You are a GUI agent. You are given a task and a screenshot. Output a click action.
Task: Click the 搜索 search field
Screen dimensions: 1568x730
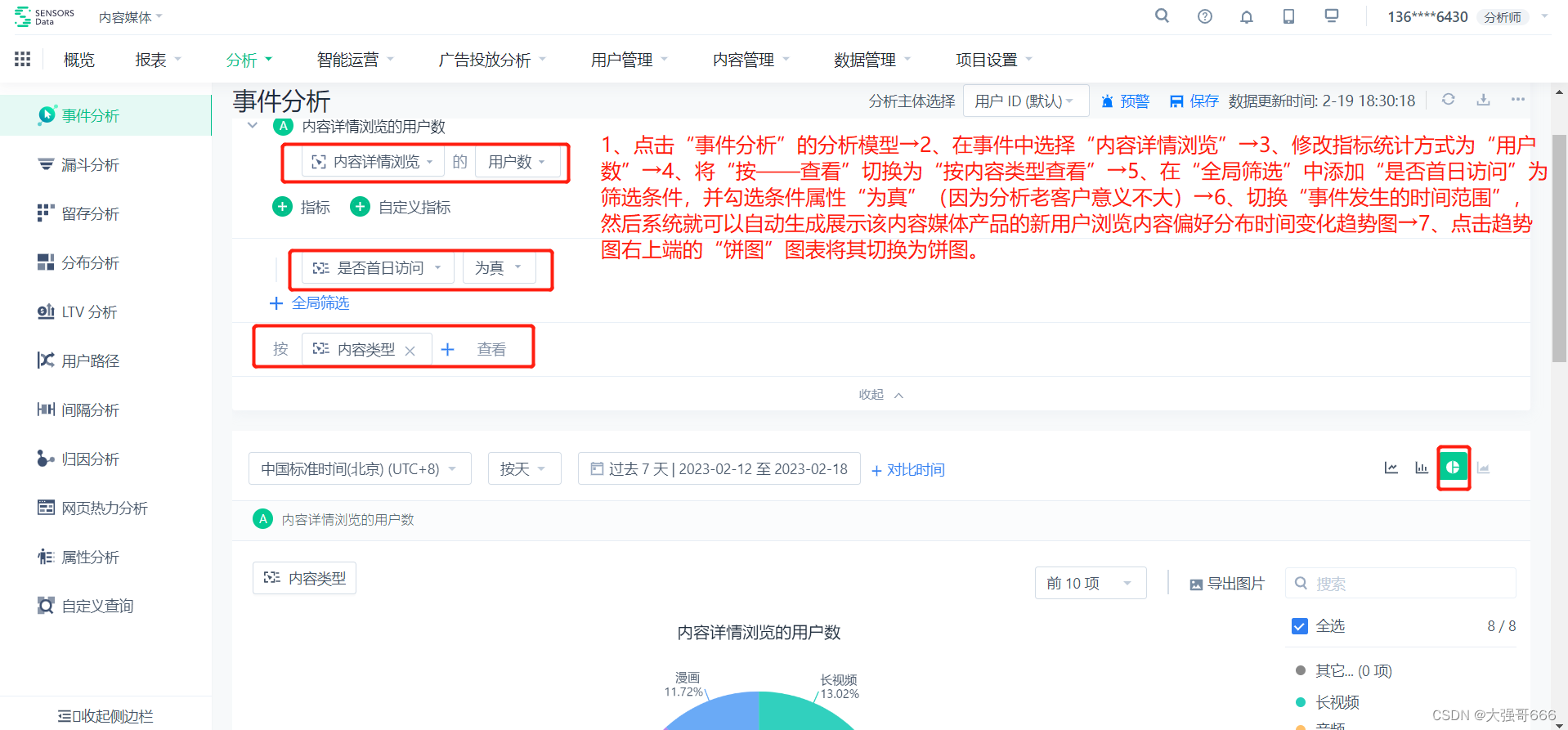click(x=1400, y=584)
